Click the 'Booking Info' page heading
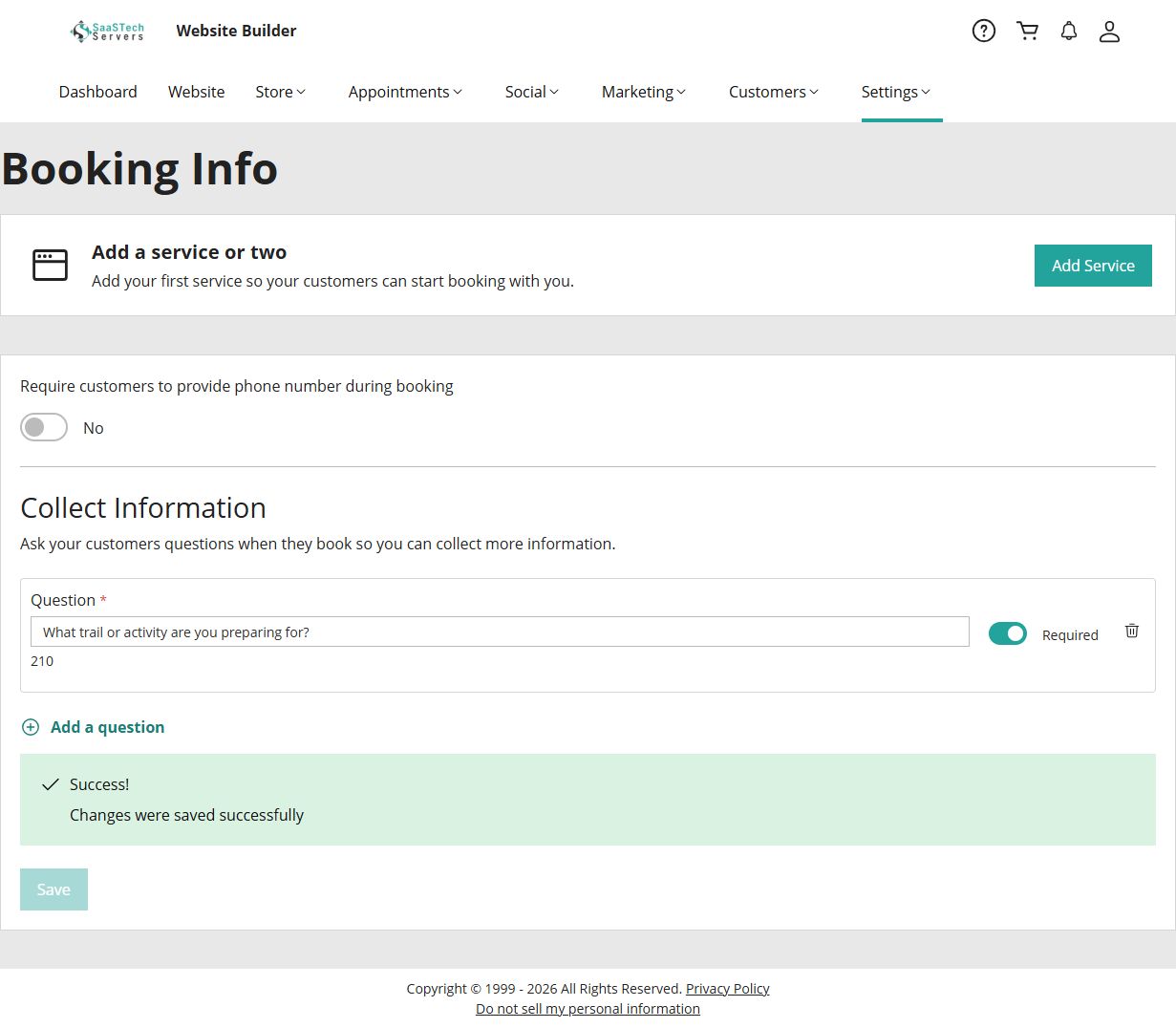Screen dimensions: 1176x1028 coord(139,169)
